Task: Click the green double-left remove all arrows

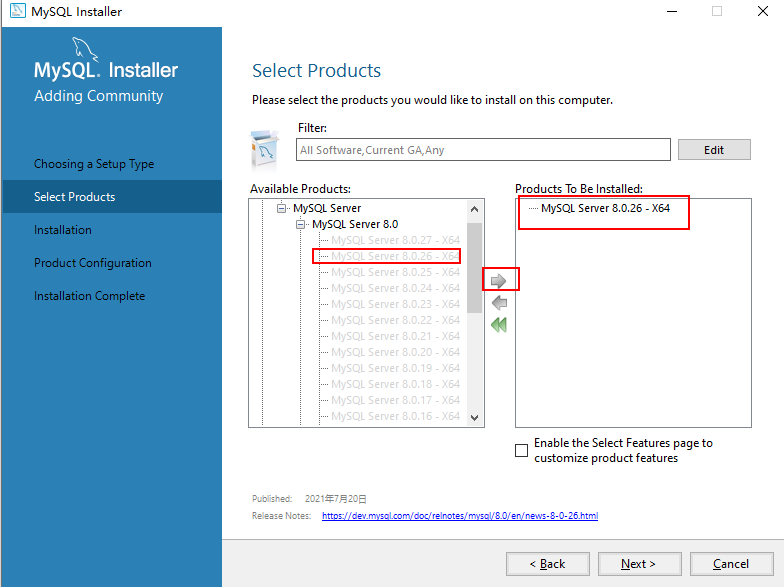Action: pyautogui.click(x=498, y=324)
